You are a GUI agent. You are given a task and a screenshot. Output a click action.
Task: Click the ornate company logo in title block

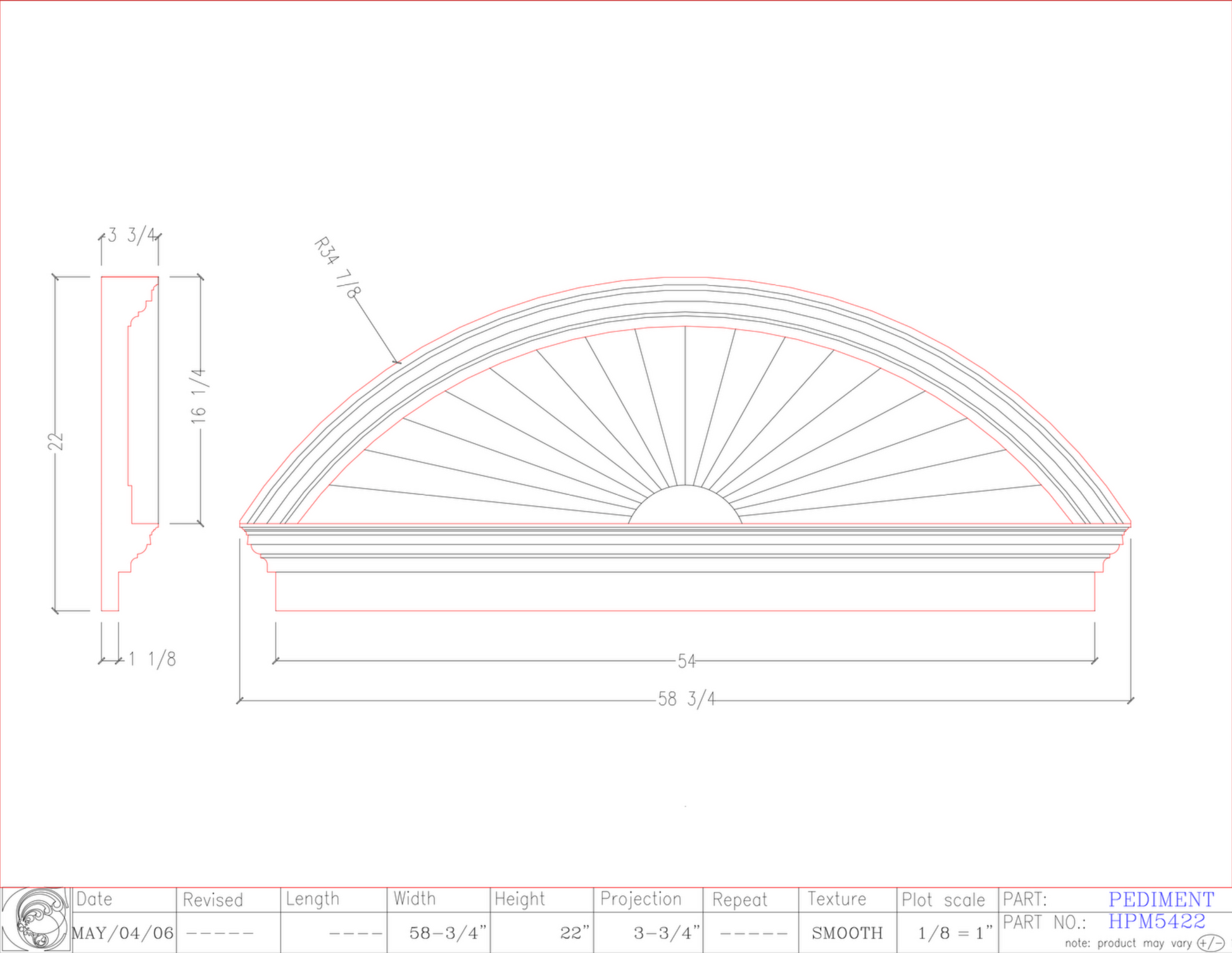tap(36, 919)
